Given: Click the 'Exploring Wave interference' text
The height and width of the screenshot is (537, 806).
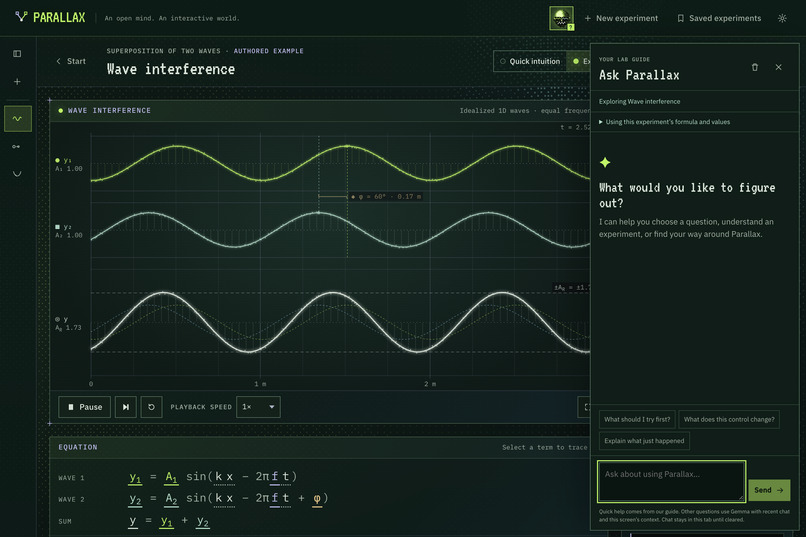Looking at the screenshot, I should (x=639, y=102).
